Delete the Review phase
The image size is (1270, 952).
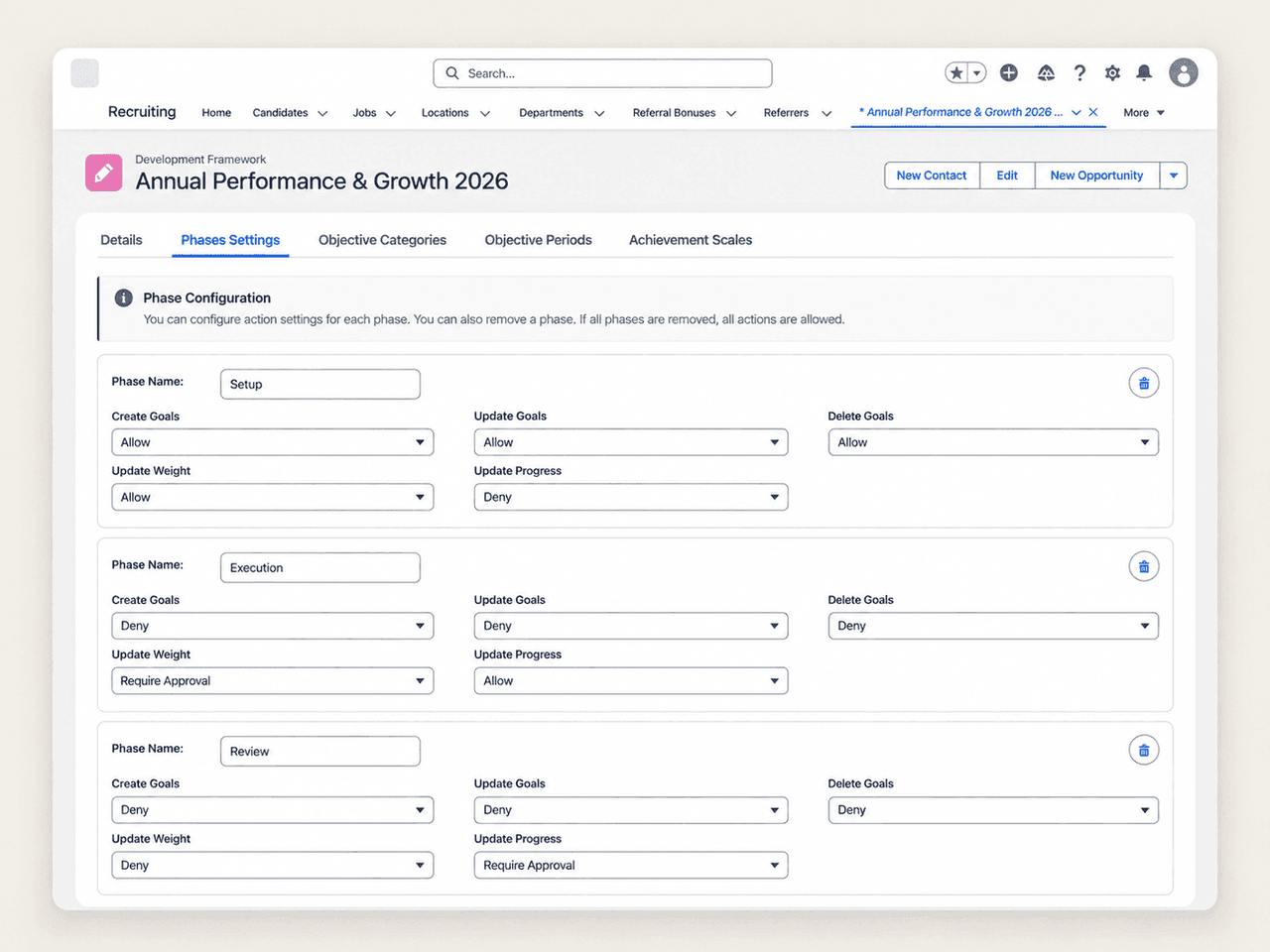(x=1144, y=750)
